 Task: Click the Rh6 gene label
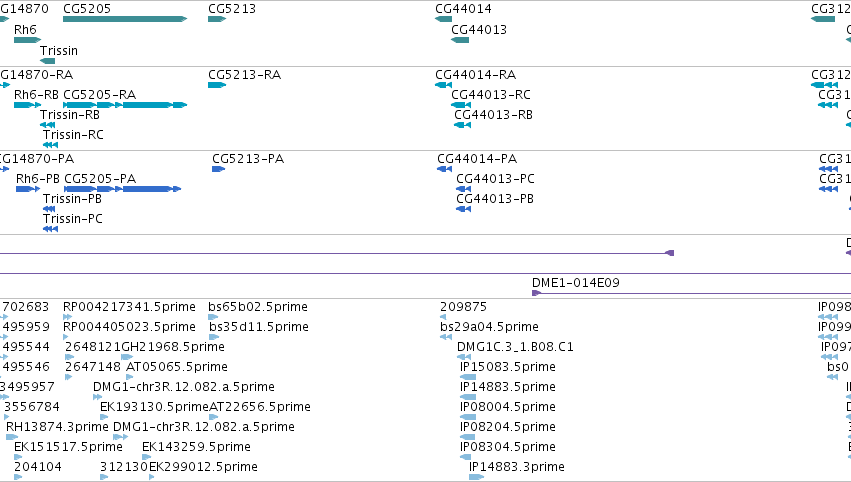pyautogui.click(x=25, y=29)
